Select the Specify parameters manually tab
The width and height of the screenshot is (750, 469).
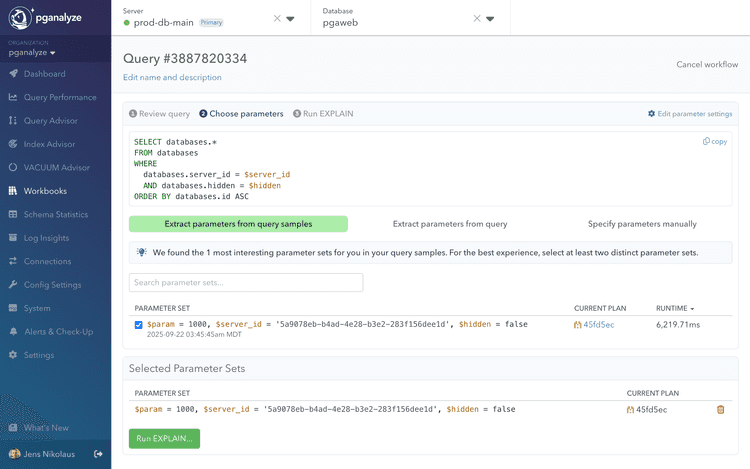pyautogui.click(x=642, y=224)
